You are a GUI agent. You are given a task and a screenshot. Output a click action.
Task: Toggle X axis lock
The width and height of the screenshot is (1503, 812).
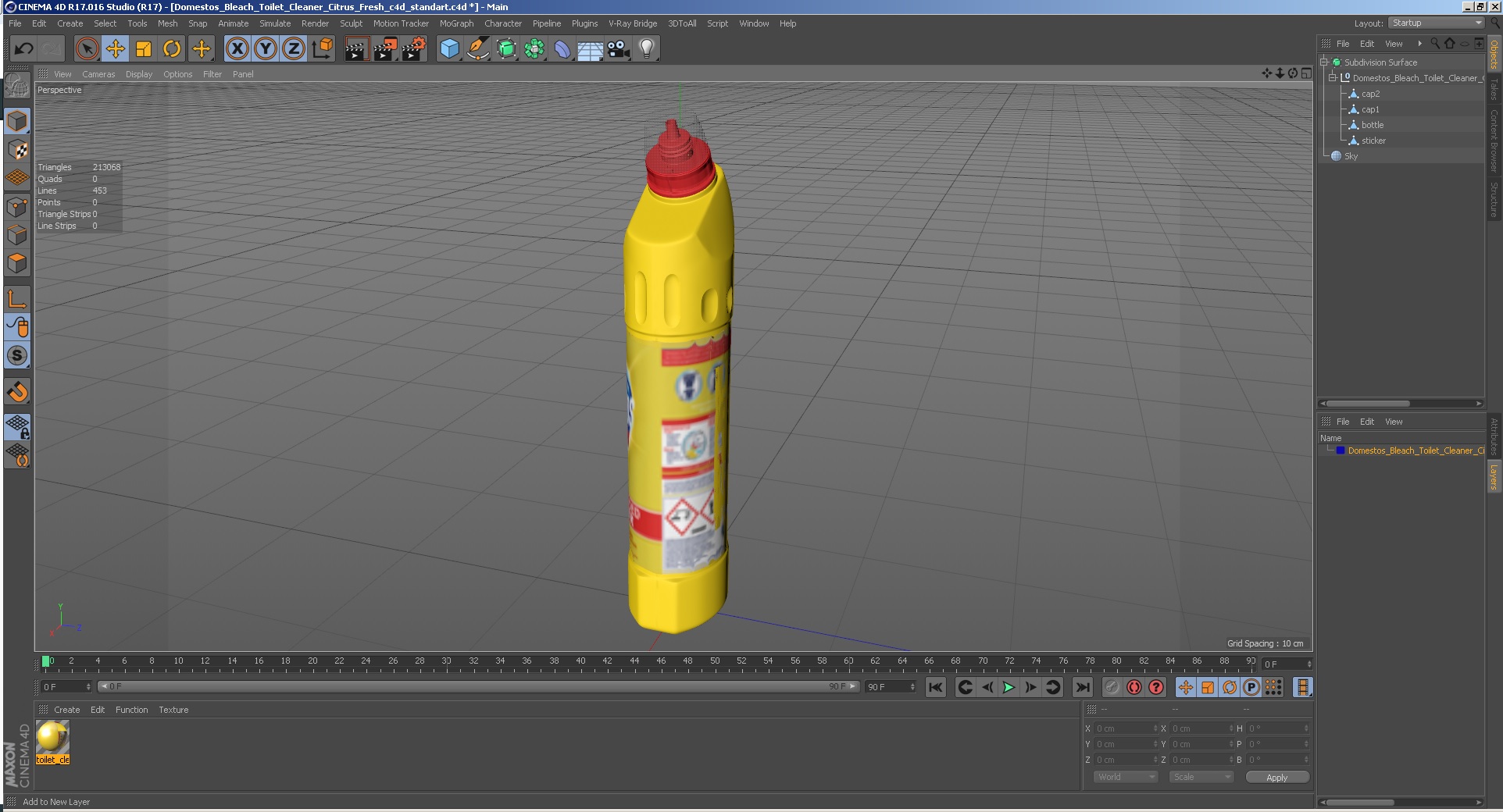(x=237, y=49)
